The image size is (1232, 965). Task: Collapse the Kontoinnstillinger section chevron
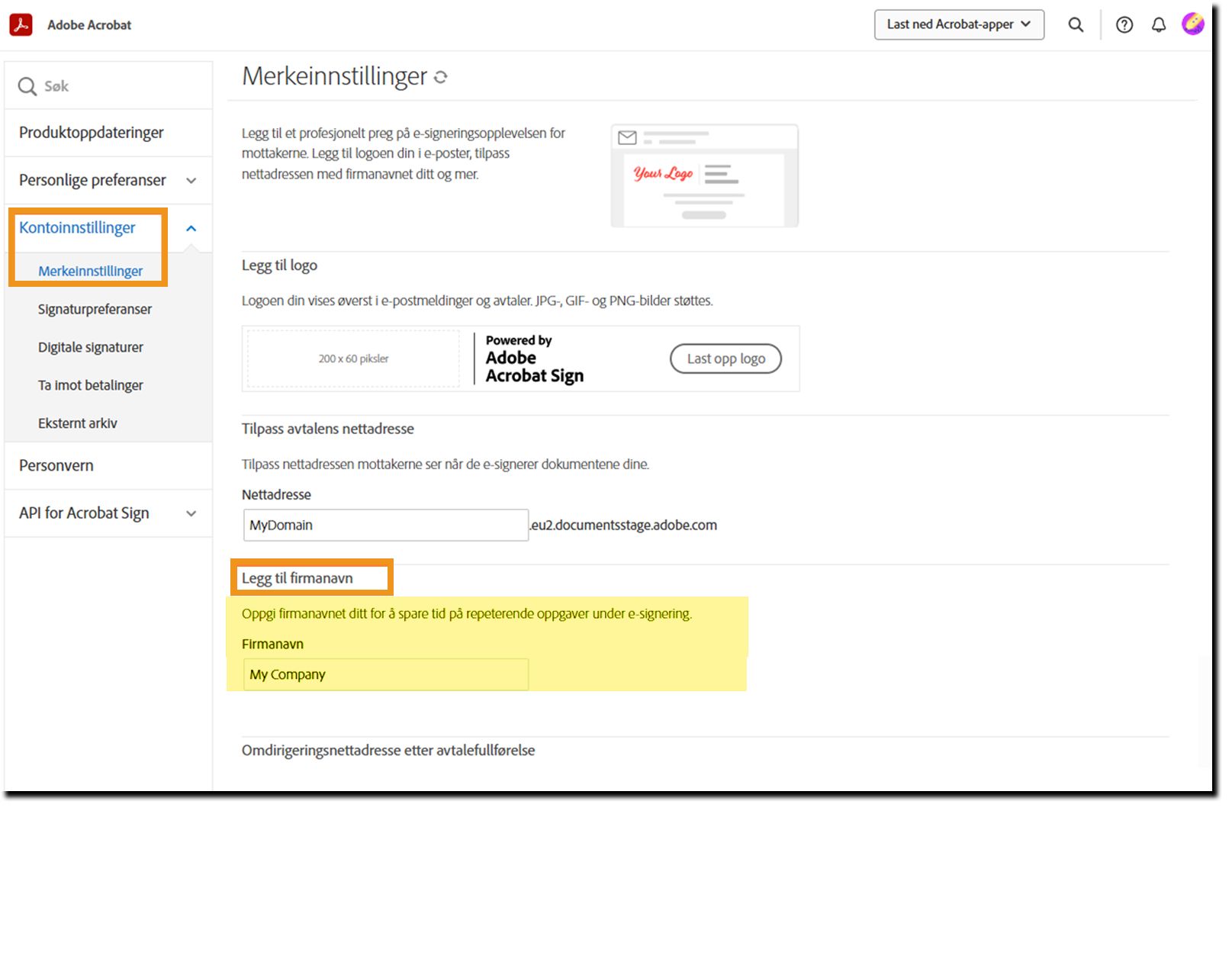pos(191,228)
